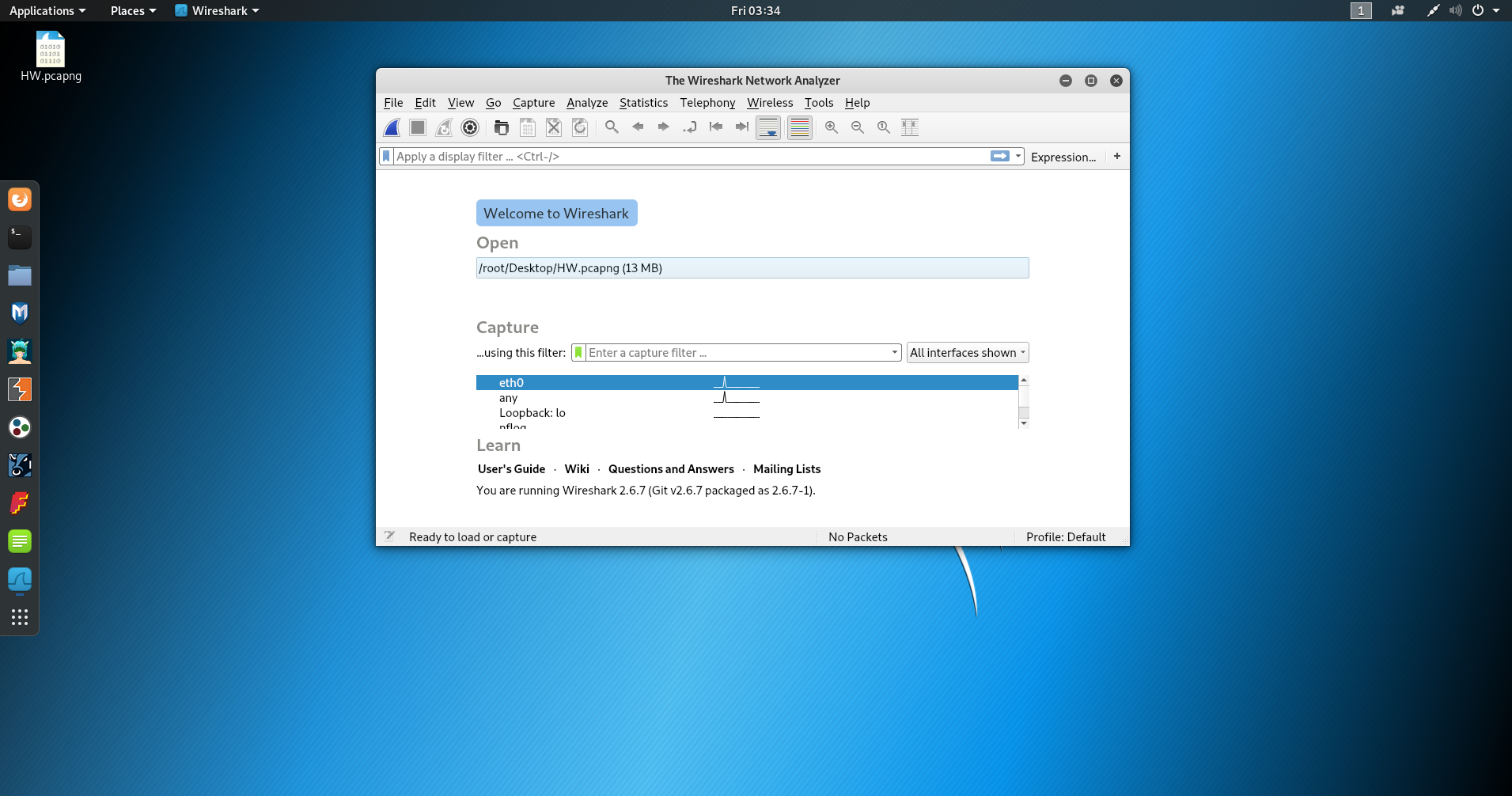Viewport: 1512px width, 796px height.
Task: Click interface list scrollbar down arrow
Action: point(1024,423)
